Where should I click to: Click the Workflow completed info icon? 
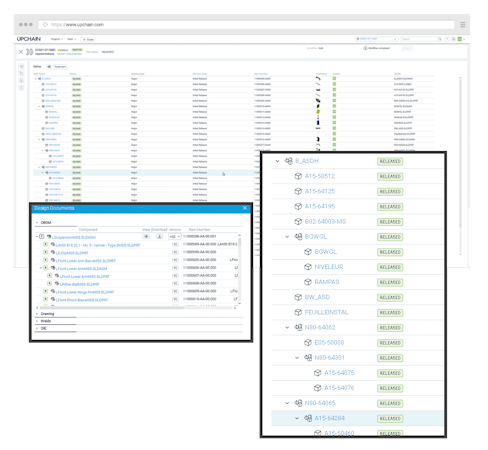(365, 48)
